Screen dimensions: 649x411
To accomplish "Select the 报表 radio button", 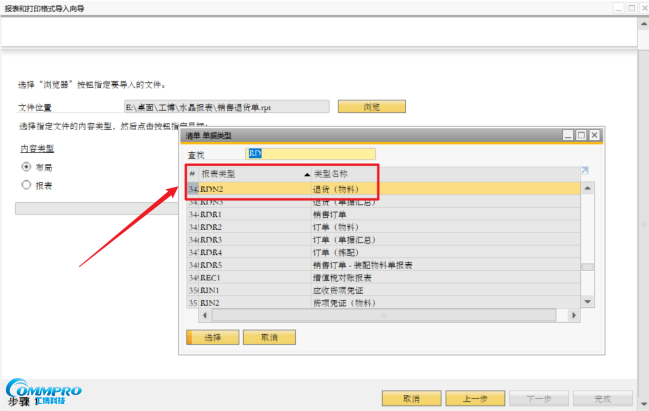I will click(x=27, y=185).
